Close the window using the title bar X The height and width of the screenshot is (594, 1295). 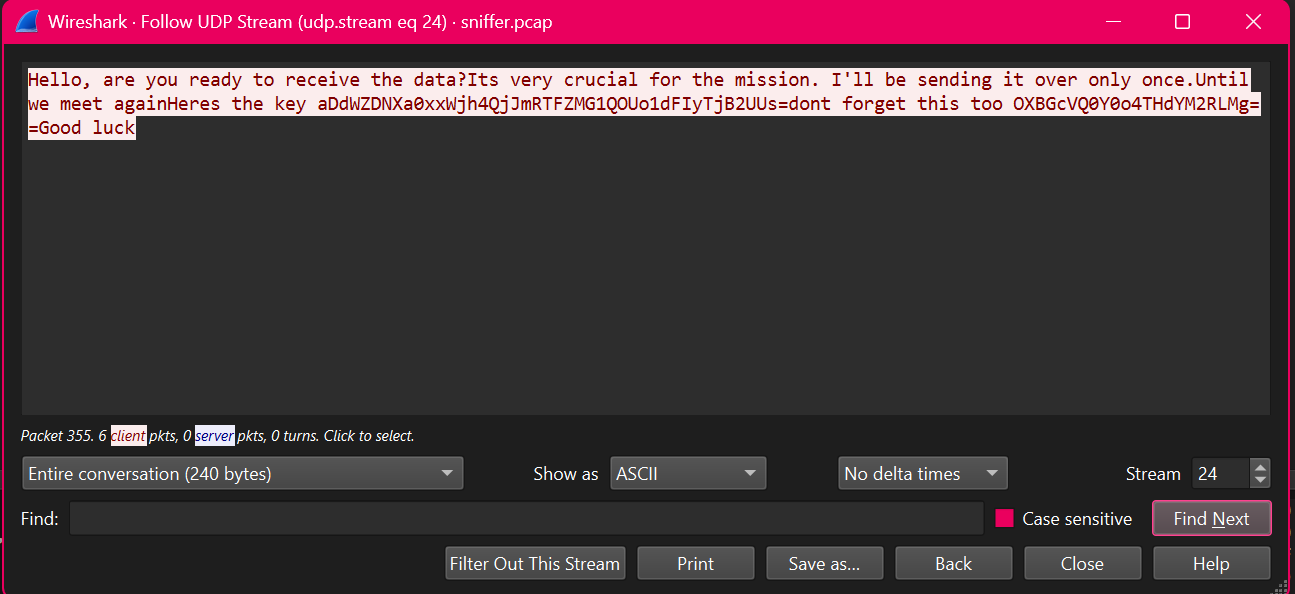(1252, 22)
